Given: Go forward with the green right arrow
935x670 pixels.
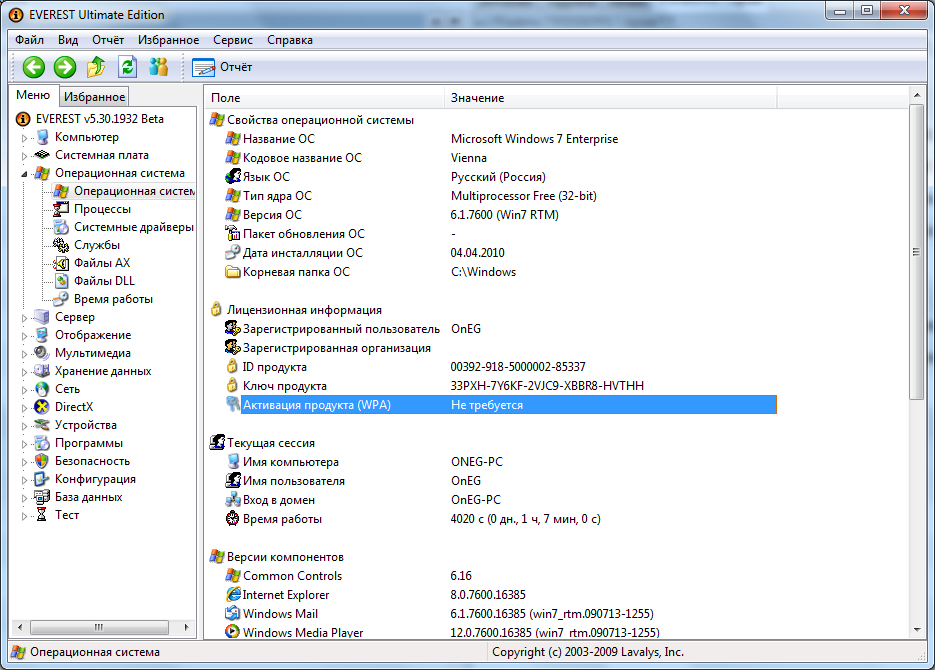Looking at the screenshot, I should (x=65, y=67).
